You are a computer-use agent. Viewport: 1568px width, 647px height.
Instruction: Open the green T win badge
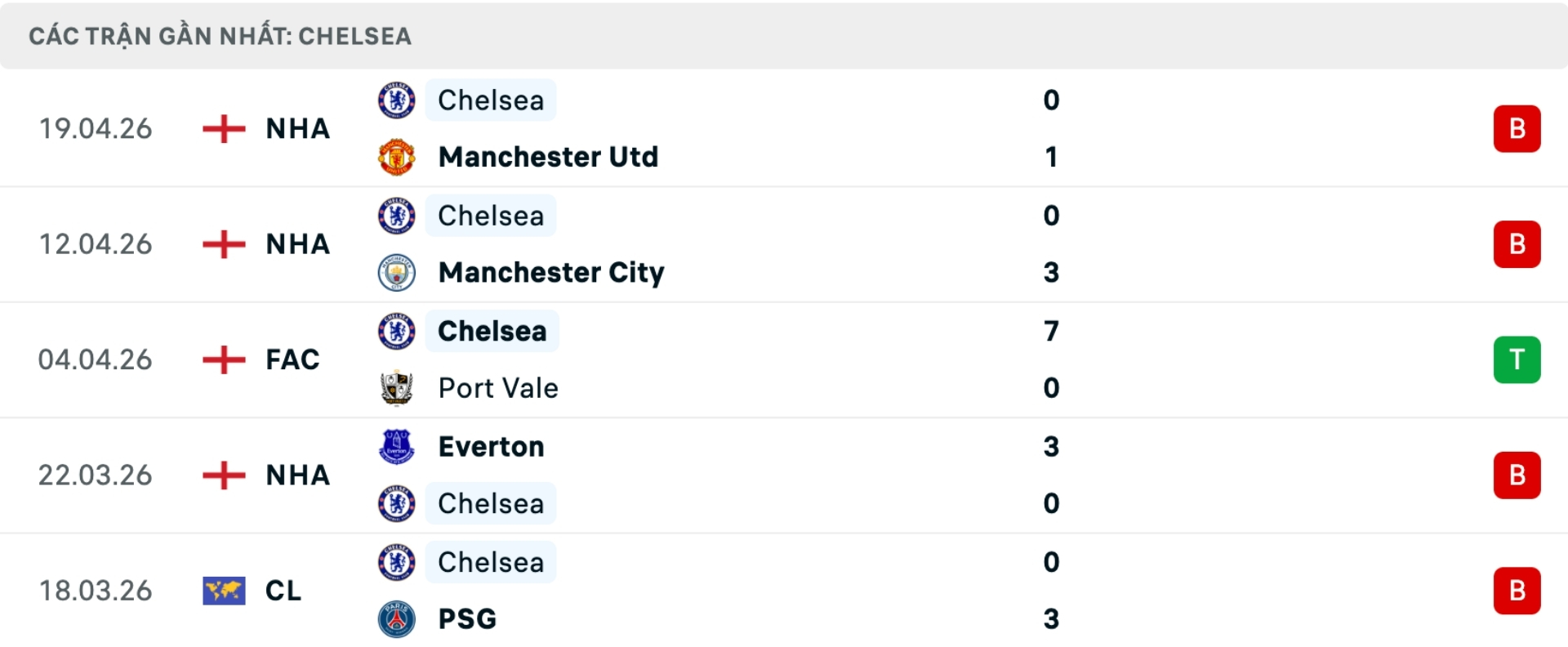click(1517, 359)
